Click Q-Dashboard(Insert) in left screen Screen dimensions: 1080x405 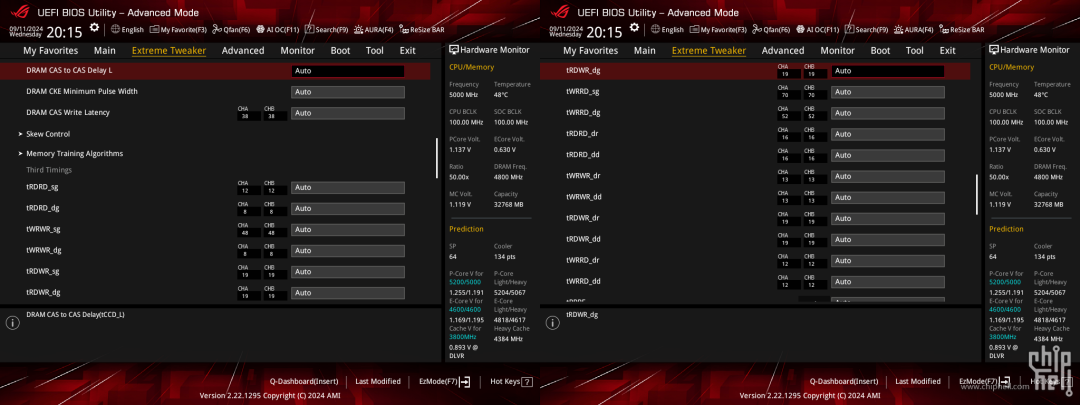[x=304, y=382]
